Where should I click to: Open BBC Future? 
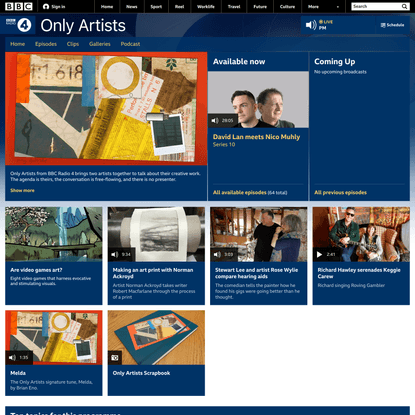pyautogui.click(x=260, y=7)
